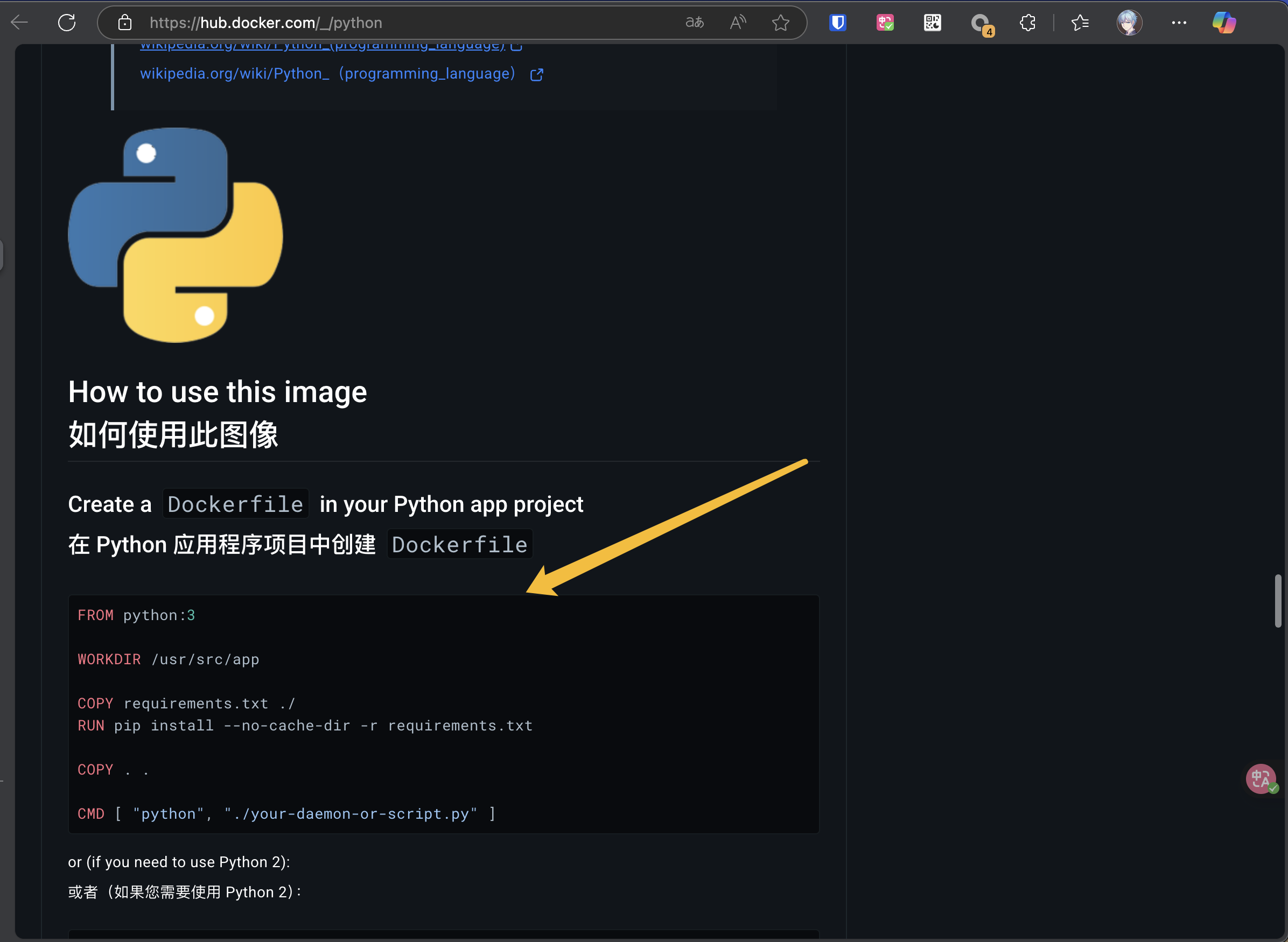Click the 'RUN pip install --no-cache-dir' line
The height and width of the screenshot is (942, 1288).
(305, 725)
